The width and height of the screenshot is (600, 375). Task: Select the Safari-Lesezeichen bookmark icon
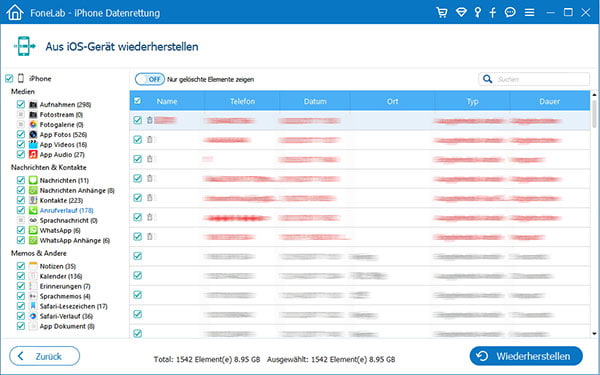point(33,306)
